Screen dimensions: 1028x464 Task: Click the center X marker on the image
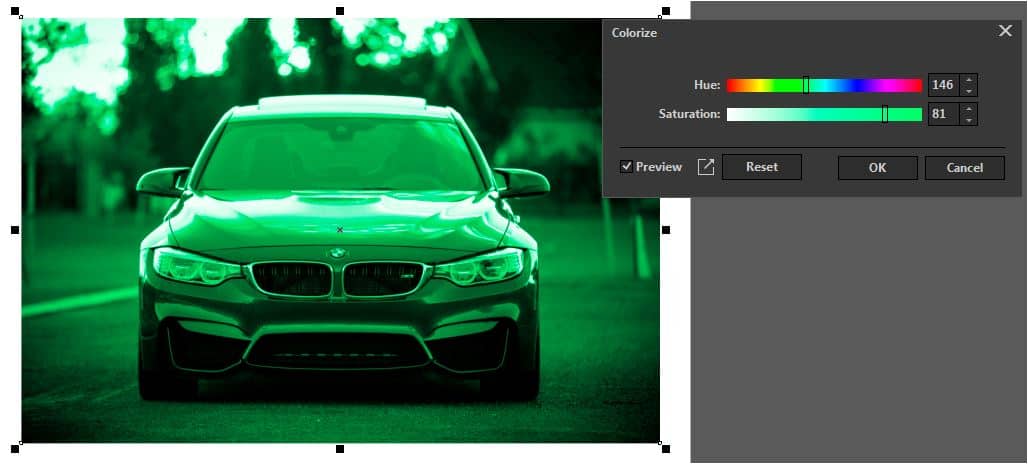tap(340, 230)
